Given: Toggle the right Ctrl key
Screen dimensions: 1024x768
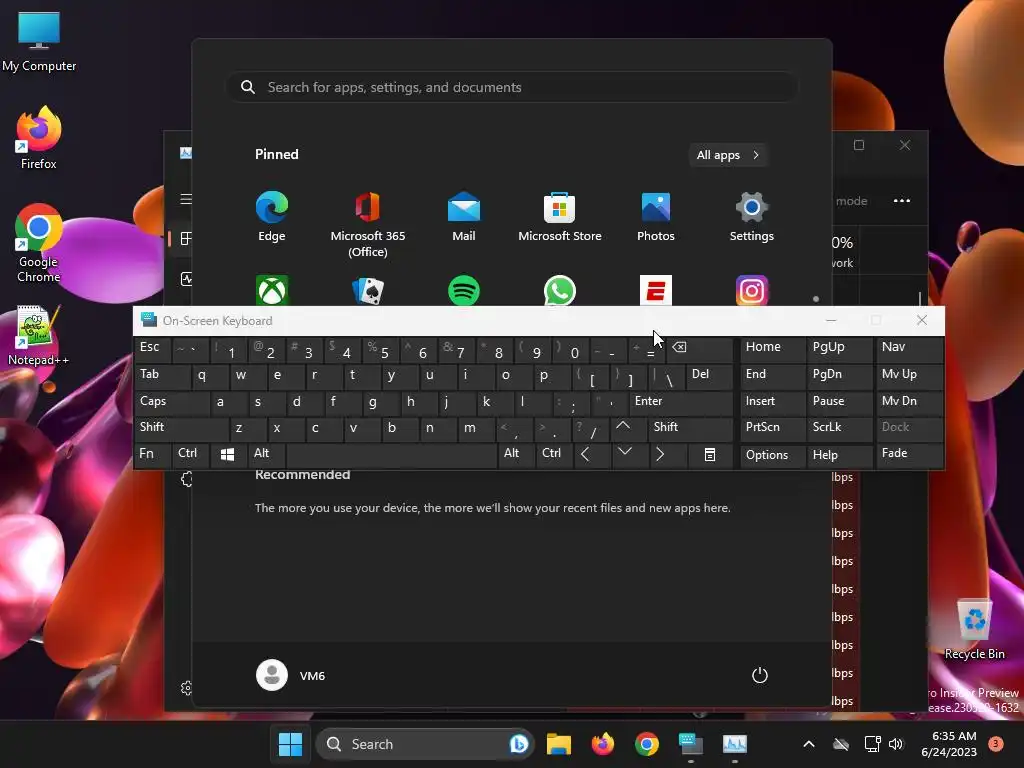Looking at the screenshot, I should click(554, 455).
